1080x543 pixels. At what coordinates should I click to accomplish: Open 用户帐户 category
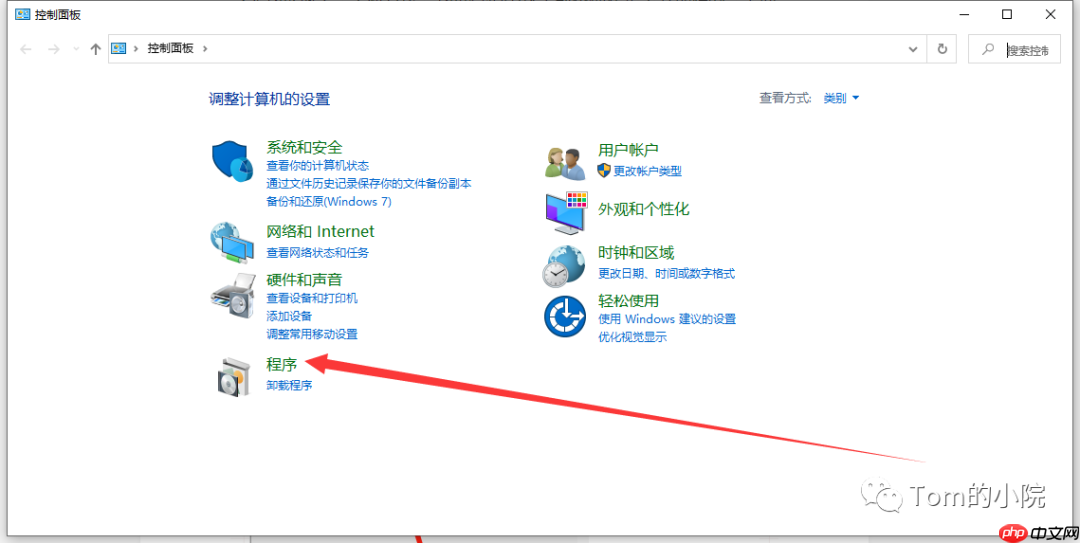pos(628,150)
